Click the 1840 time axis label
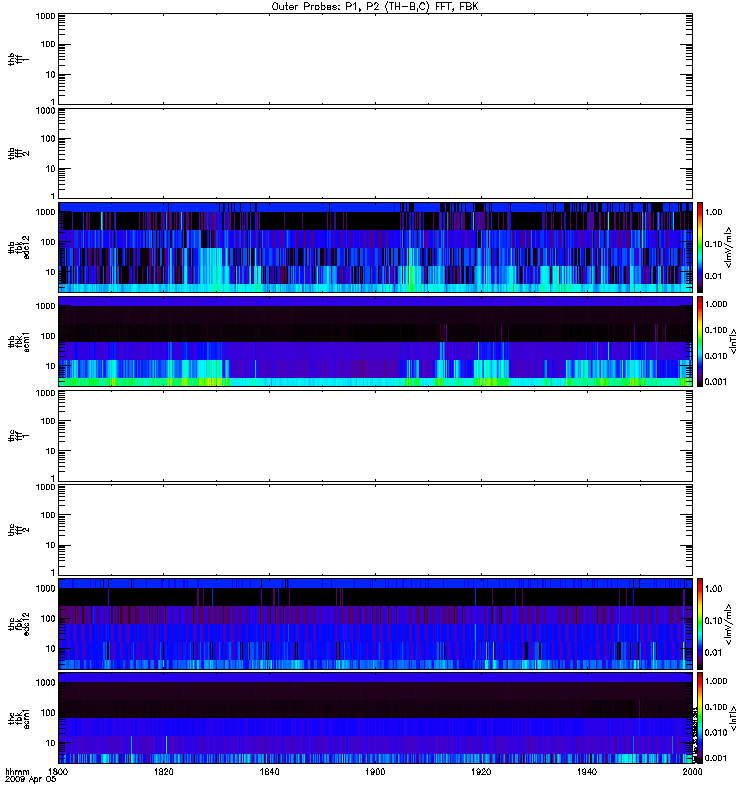Screen dimensions: 750x800 pos(269,771)
